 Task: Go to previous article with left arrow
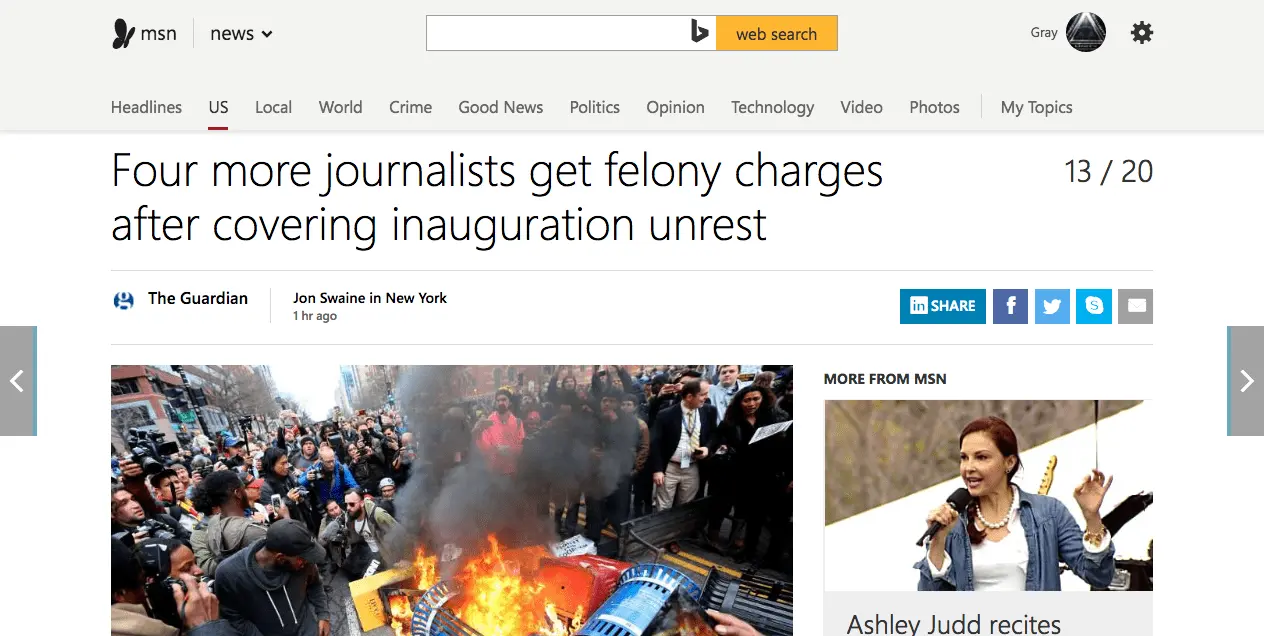18,381
